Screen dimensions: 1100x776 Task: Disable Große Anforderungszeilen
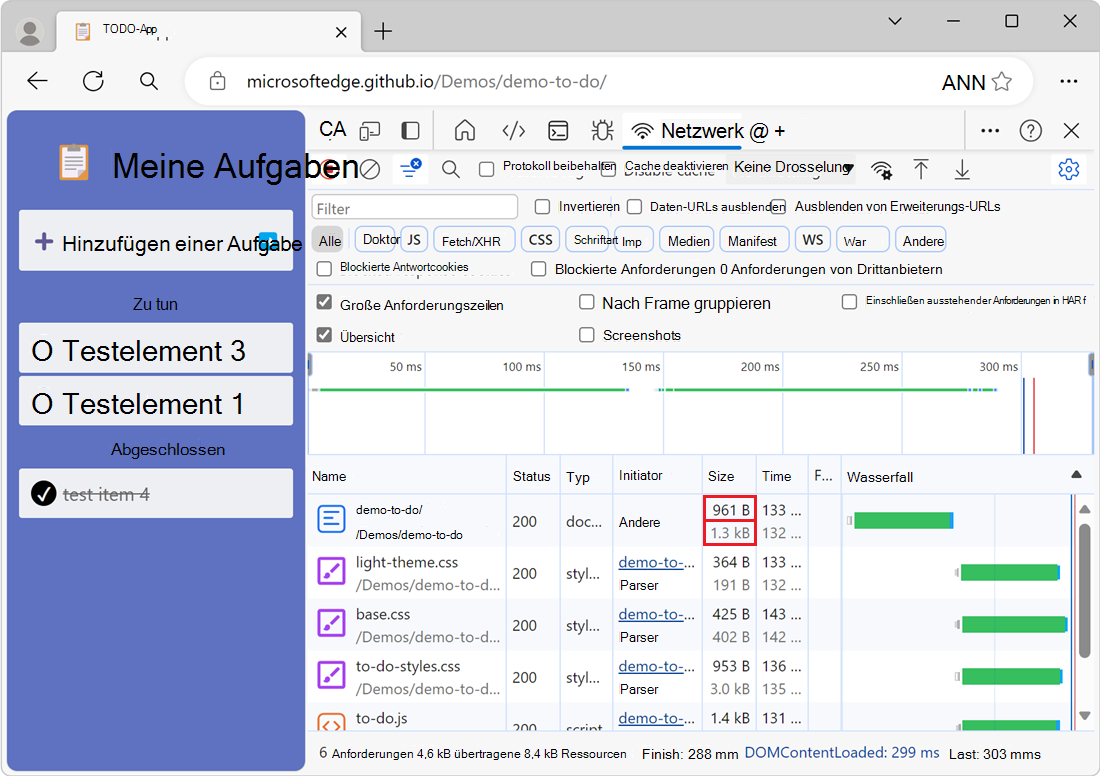point(324,302)
